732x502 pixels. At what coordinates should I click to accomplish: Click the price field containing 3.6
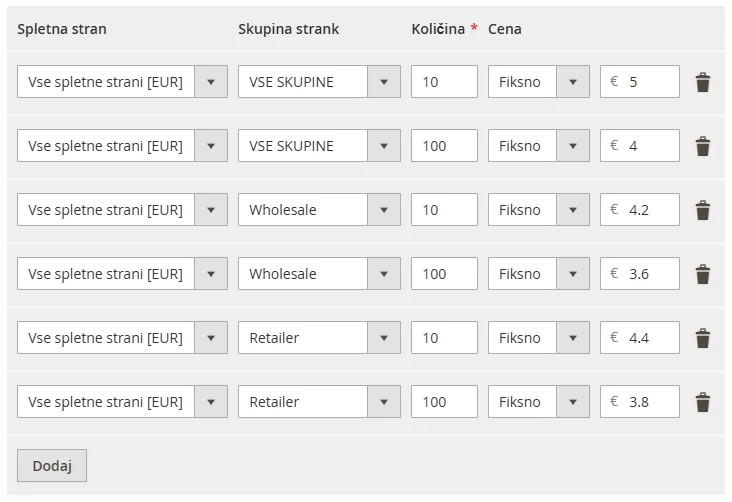648,274
